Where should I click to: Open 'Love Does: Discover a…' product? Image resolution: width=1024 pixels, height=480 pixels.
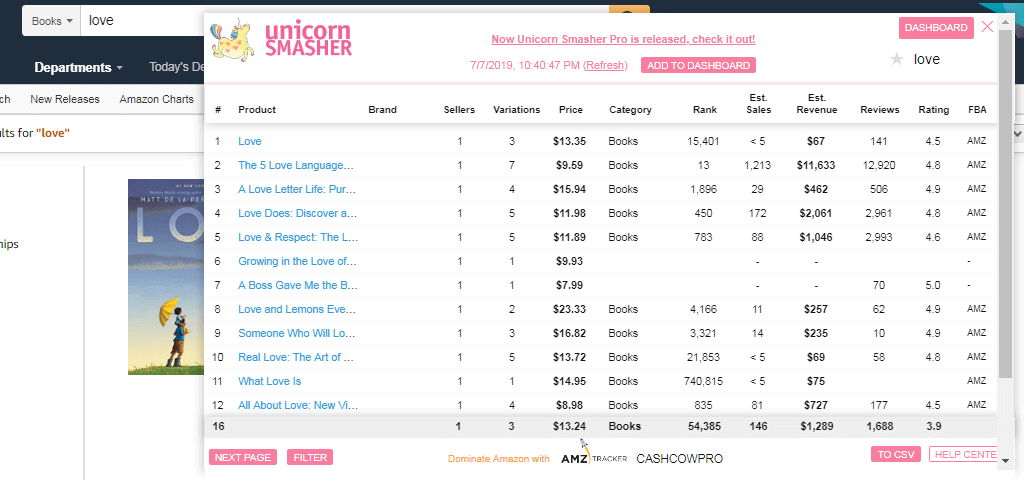pyautogui.click(x=297, y=213)
